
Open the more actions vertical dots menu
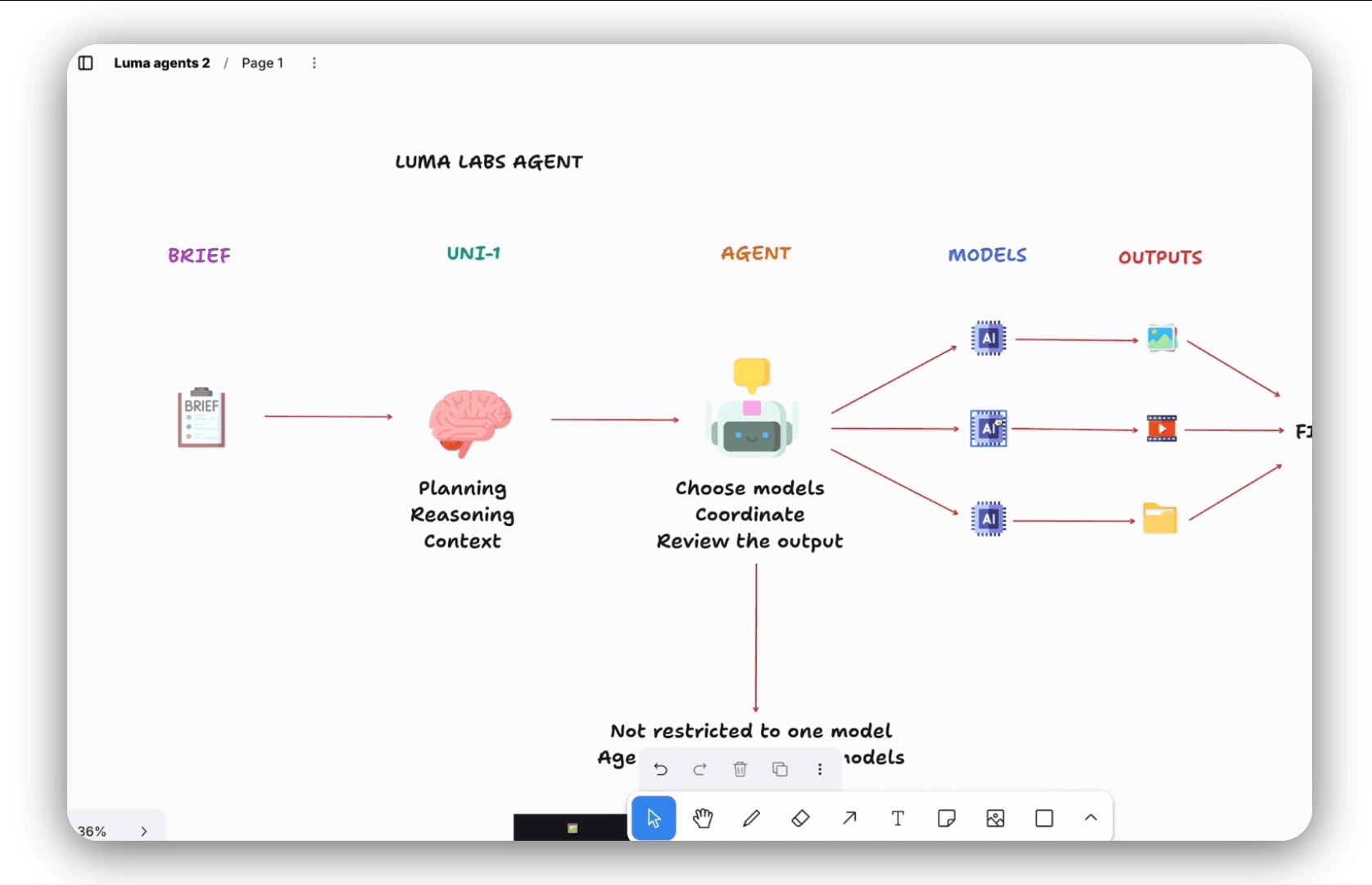click(820, 769)
